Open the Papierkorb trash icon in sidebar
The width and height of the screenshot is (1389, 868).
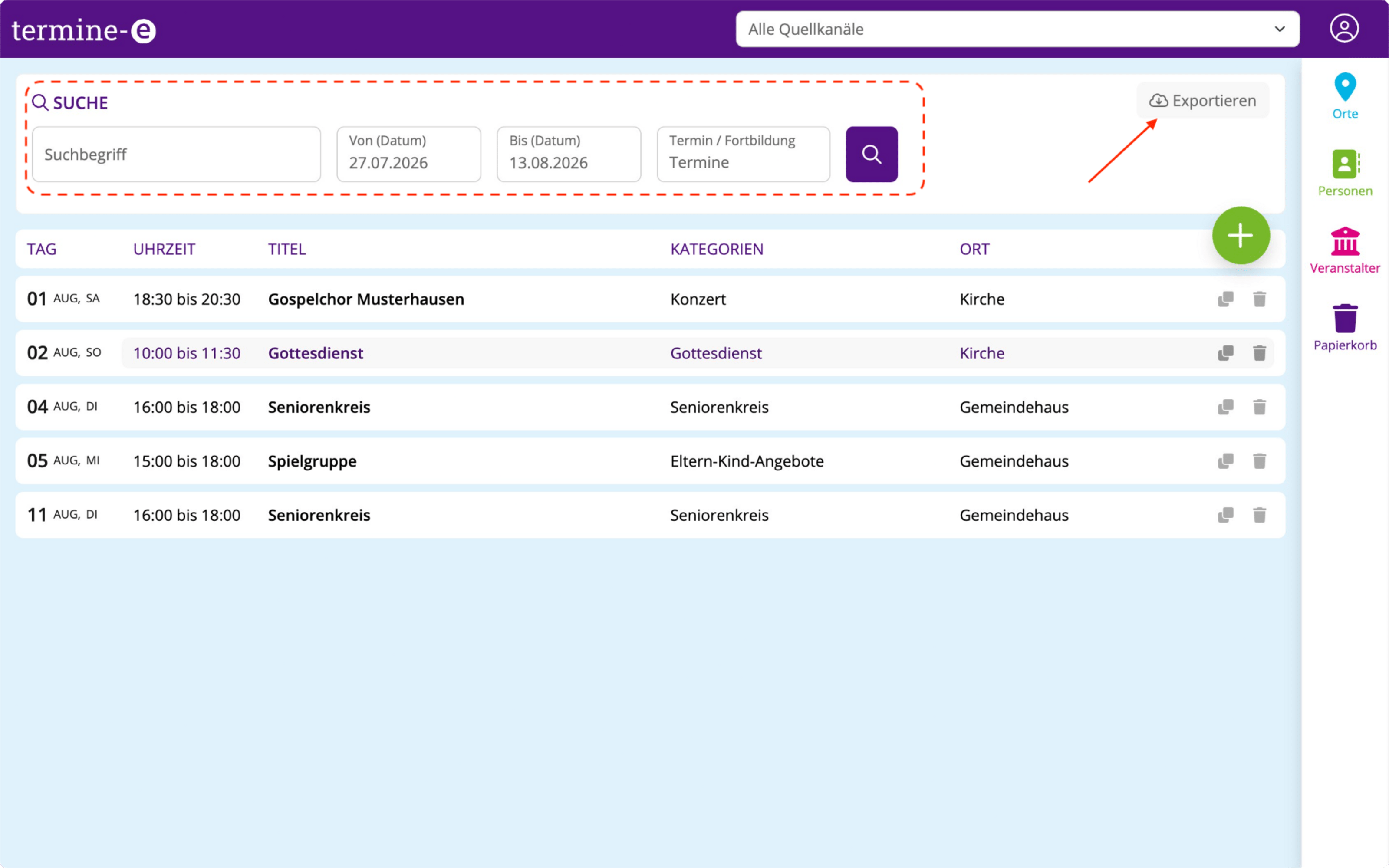(x=1345, y=318)
